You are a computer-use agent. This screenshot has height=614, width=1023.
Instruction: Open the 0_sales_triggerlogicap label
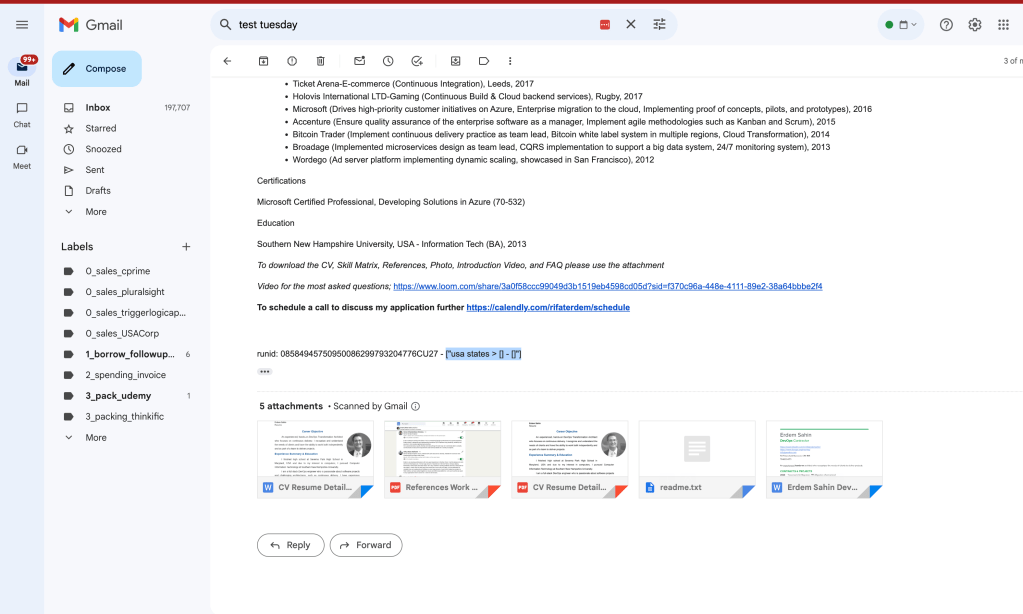coord(126,313)
